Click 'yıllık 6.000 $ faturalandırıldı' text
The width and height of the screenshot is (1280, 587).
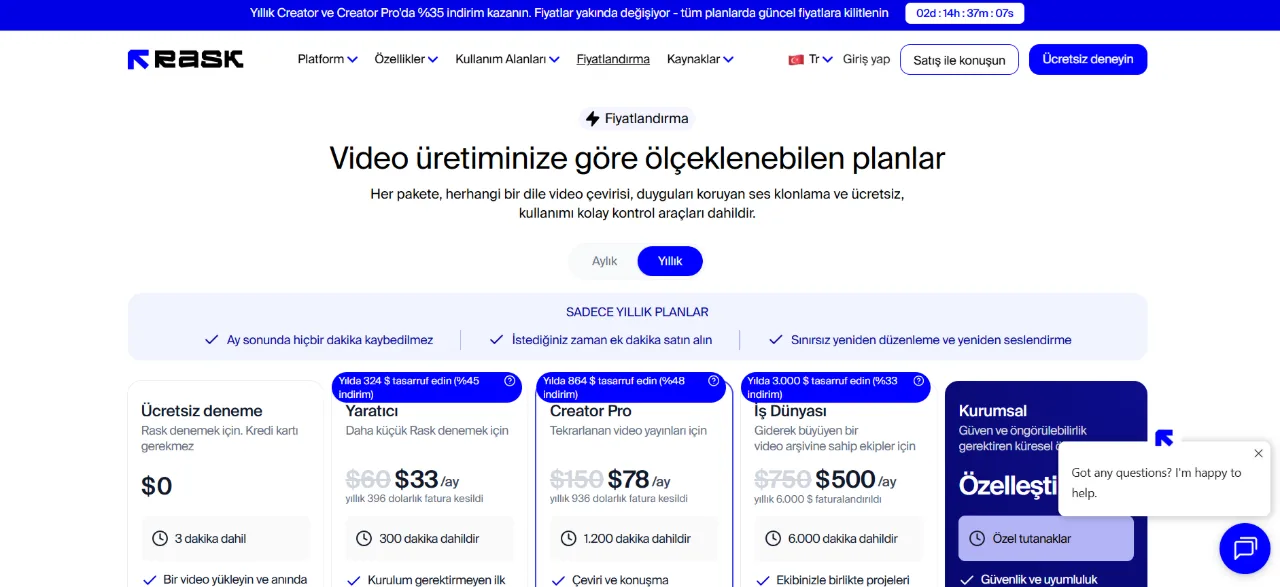click(x=818, y=498)
